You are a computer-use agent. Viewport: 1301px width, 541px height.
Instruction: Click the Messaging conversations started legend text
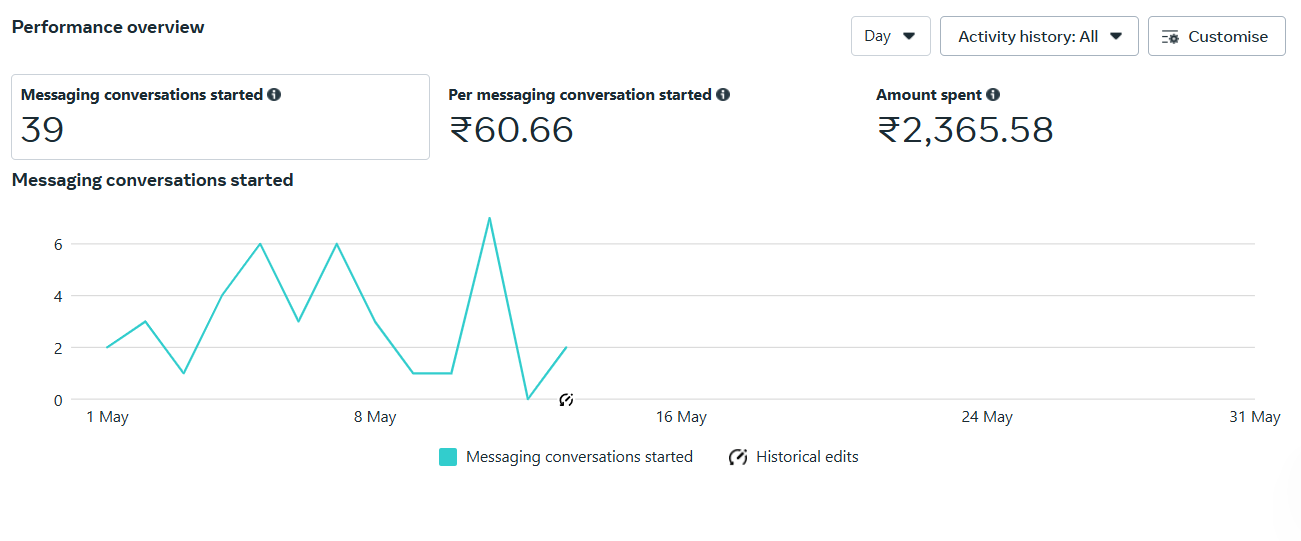tap(579, 457)
